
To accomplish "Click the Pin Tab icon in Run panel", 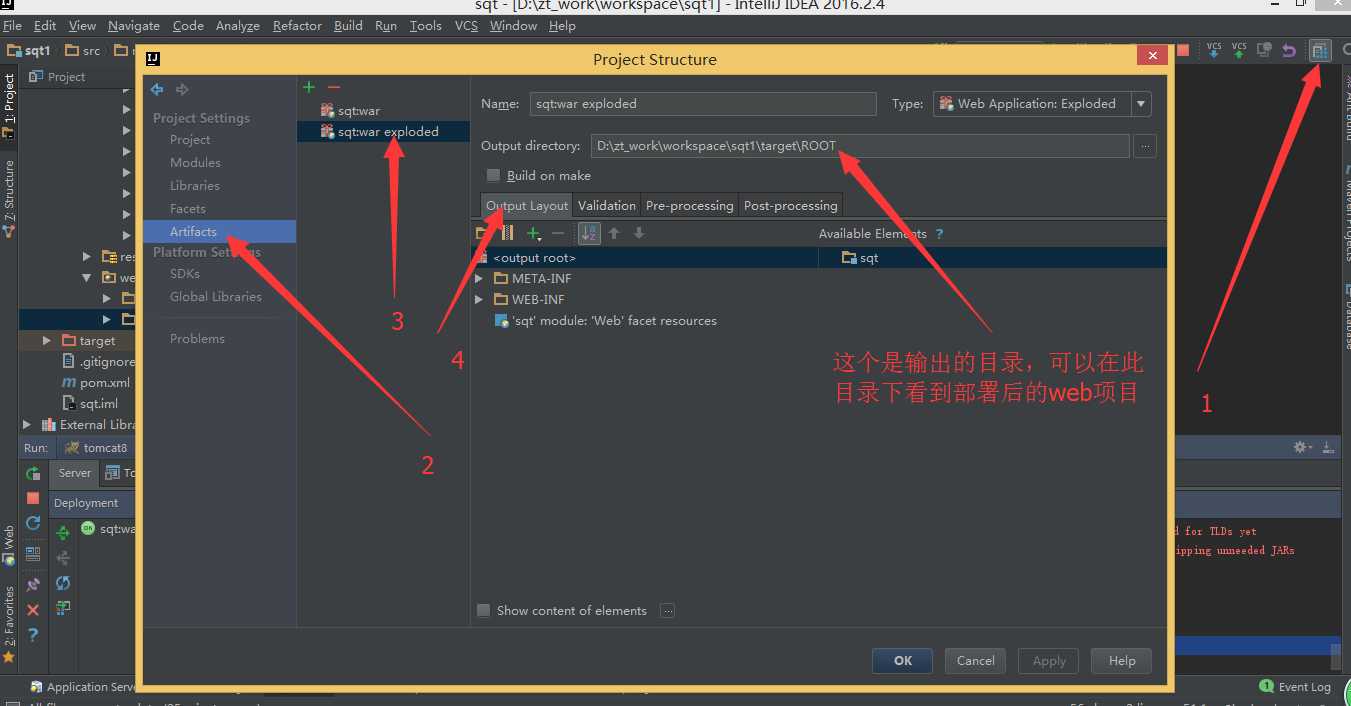I will coord(33,584).
